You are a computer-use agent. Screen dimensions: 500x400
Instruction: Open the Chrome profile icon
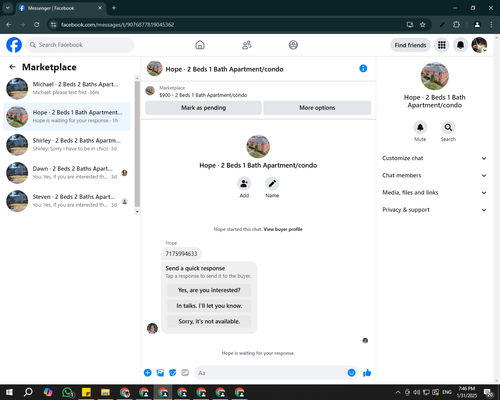pos(477,25)
